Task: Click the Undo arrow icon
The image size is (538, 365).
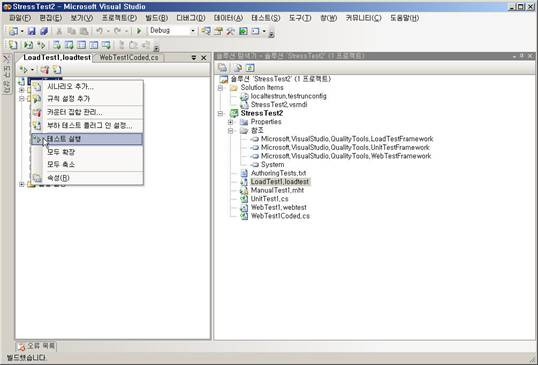Action: [x=99, y=31]
